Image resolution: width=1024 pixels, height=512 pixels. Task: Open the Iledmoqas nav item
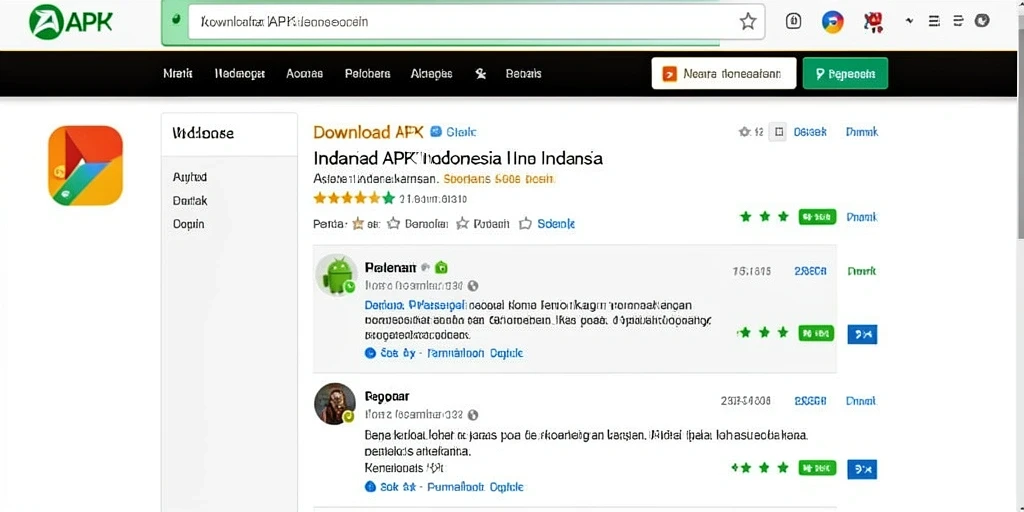pos(240,74)
